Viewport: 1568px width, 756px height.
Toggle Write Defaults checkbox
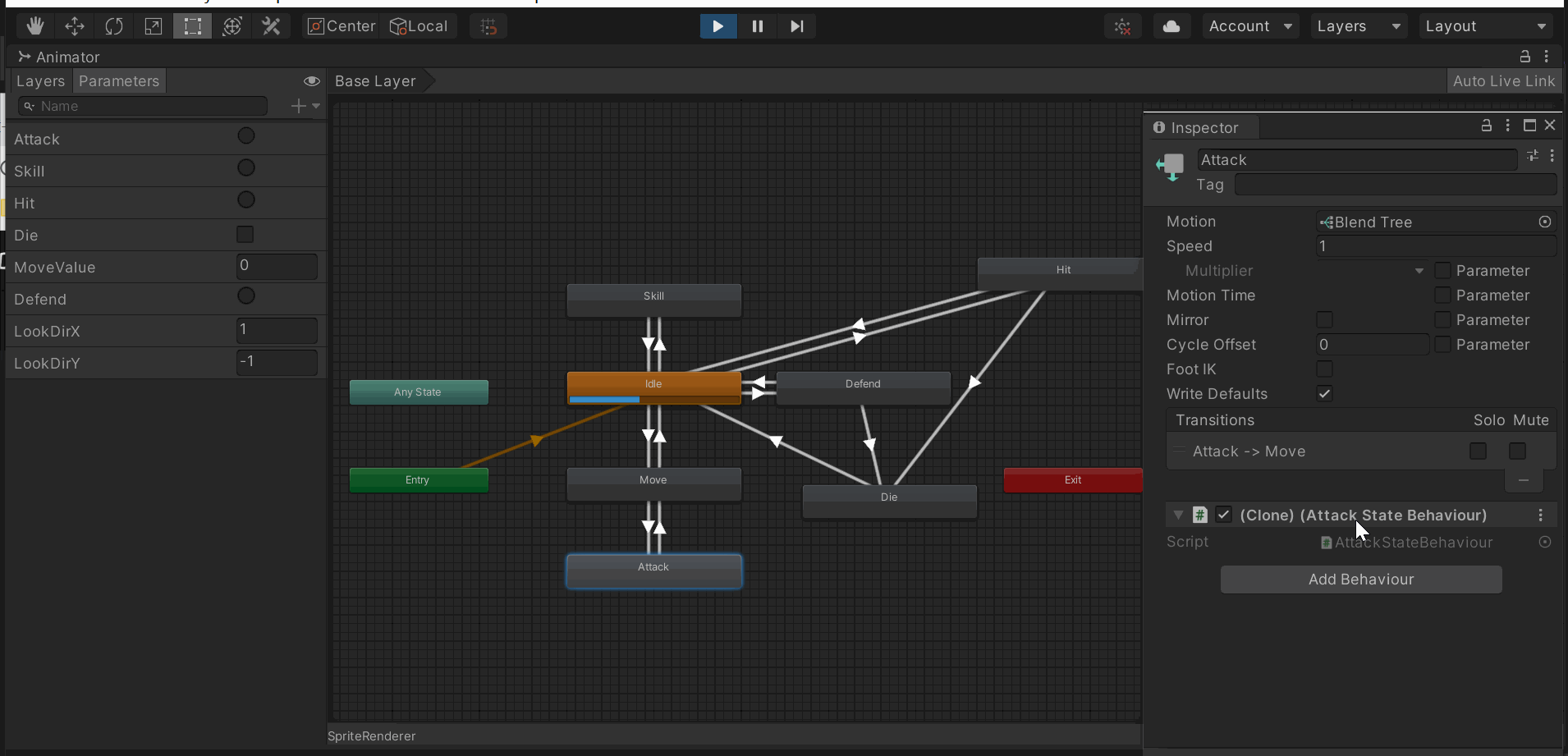[1324, 393]
